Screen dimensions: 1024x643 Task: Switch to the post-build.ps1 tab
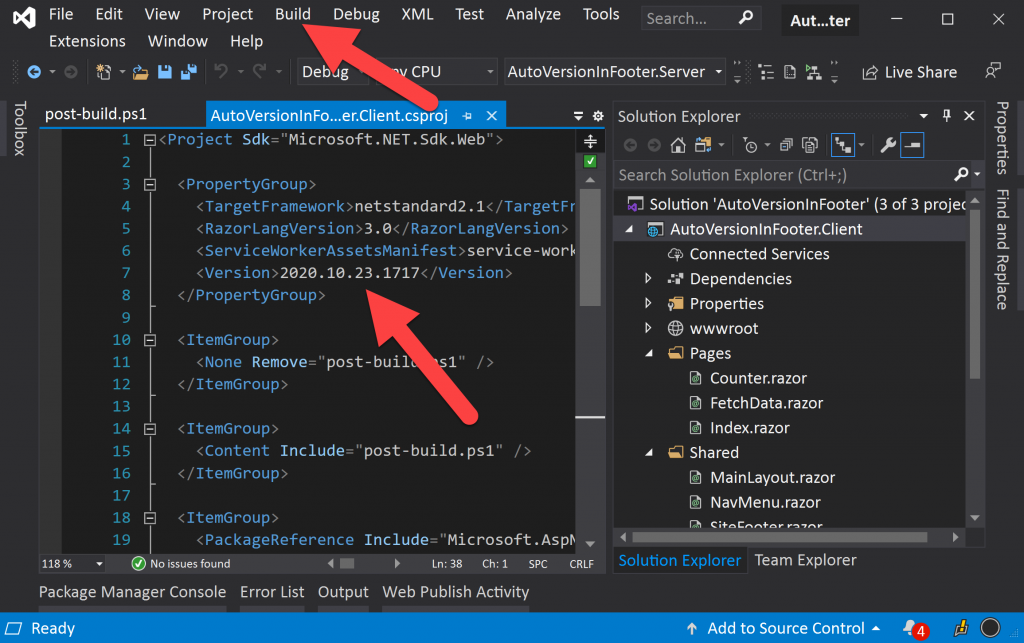pyautogui.click(x=96, y=114)
